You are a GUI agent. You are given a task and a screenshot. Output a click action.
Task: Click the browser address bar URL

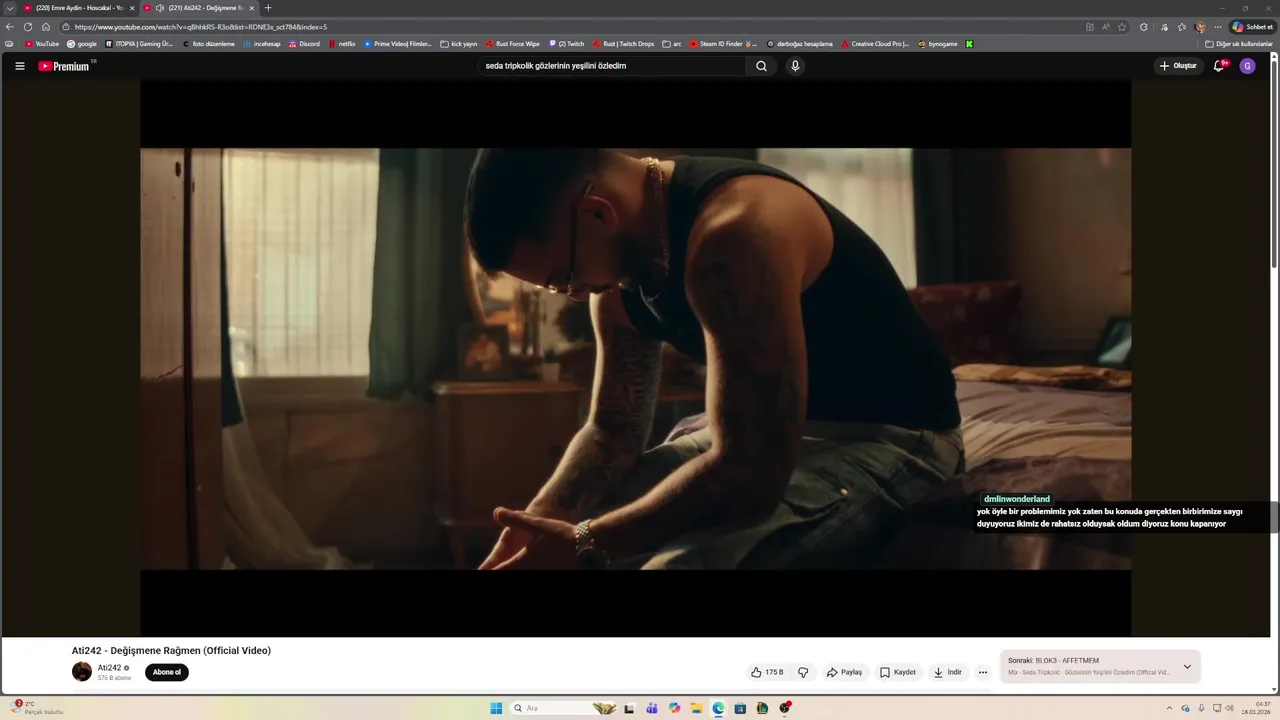(x=200, y=27)
